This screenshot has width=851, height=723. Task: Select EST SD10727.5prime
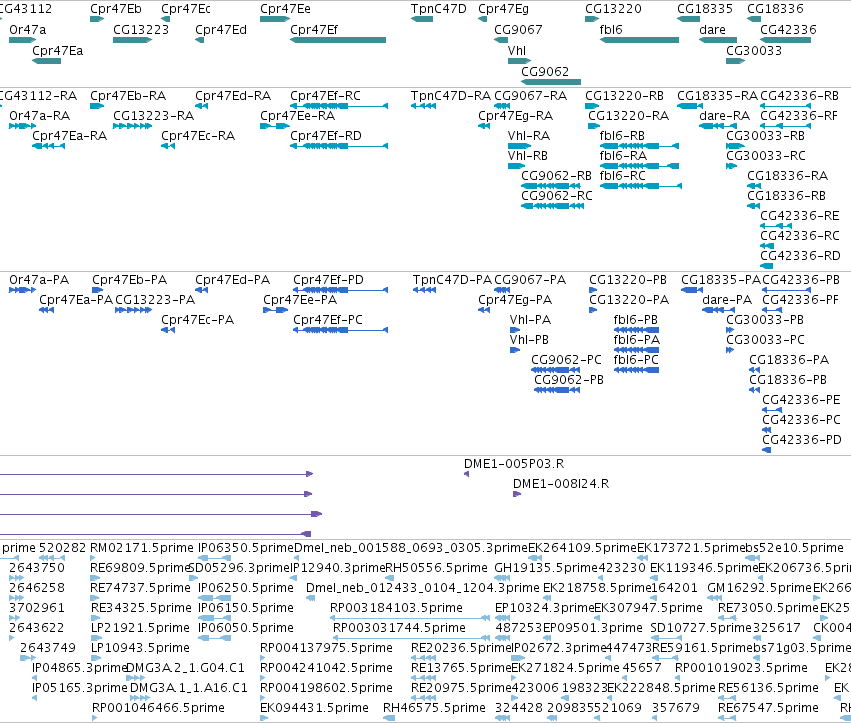[x=666, y=638]
